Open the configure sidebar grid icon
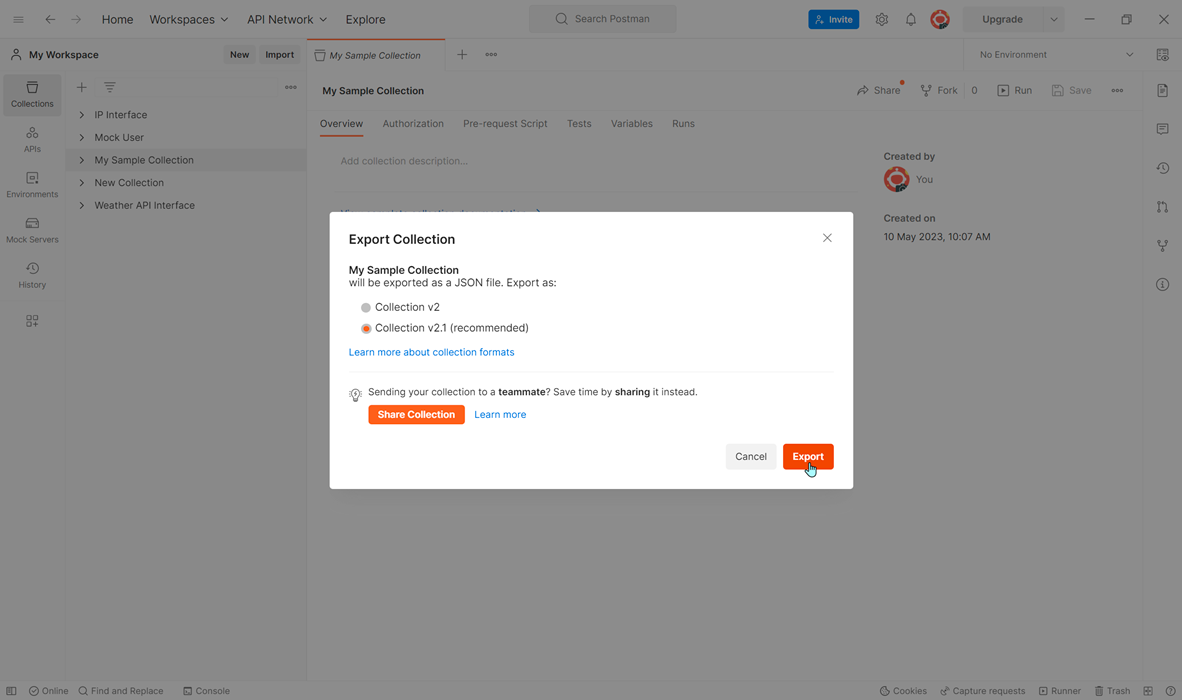This screenshot has width=1182, height=700. 32,321
